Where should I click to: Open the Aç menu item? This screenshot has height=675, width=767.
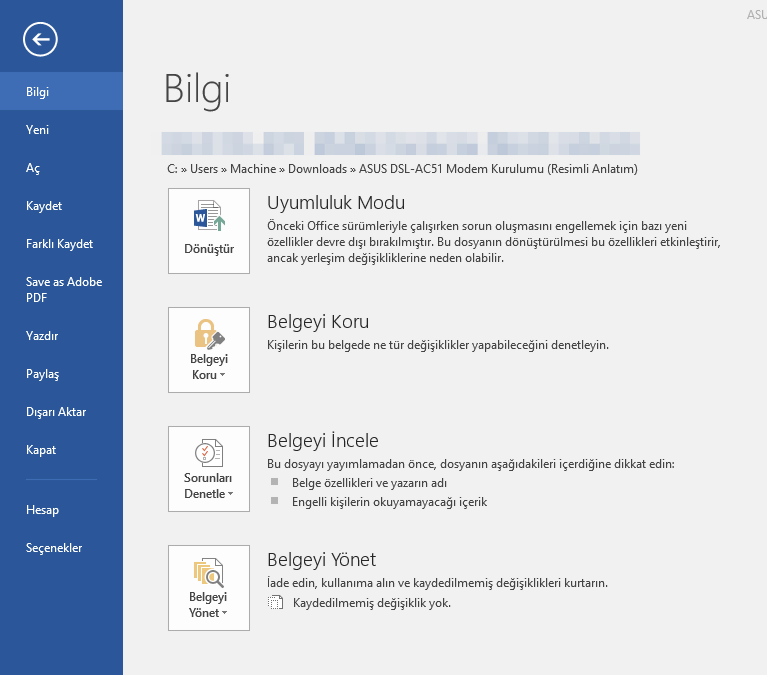(x=61, y=168)
